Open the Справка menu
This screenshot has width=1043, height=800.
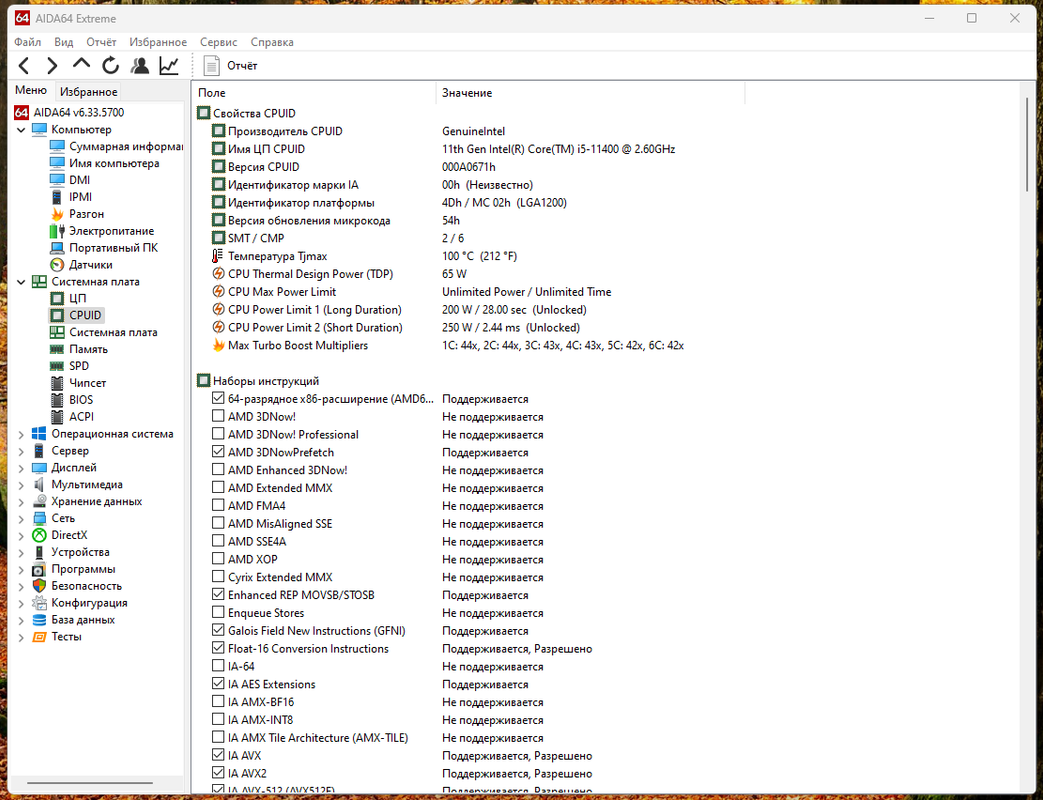(272, 42)
